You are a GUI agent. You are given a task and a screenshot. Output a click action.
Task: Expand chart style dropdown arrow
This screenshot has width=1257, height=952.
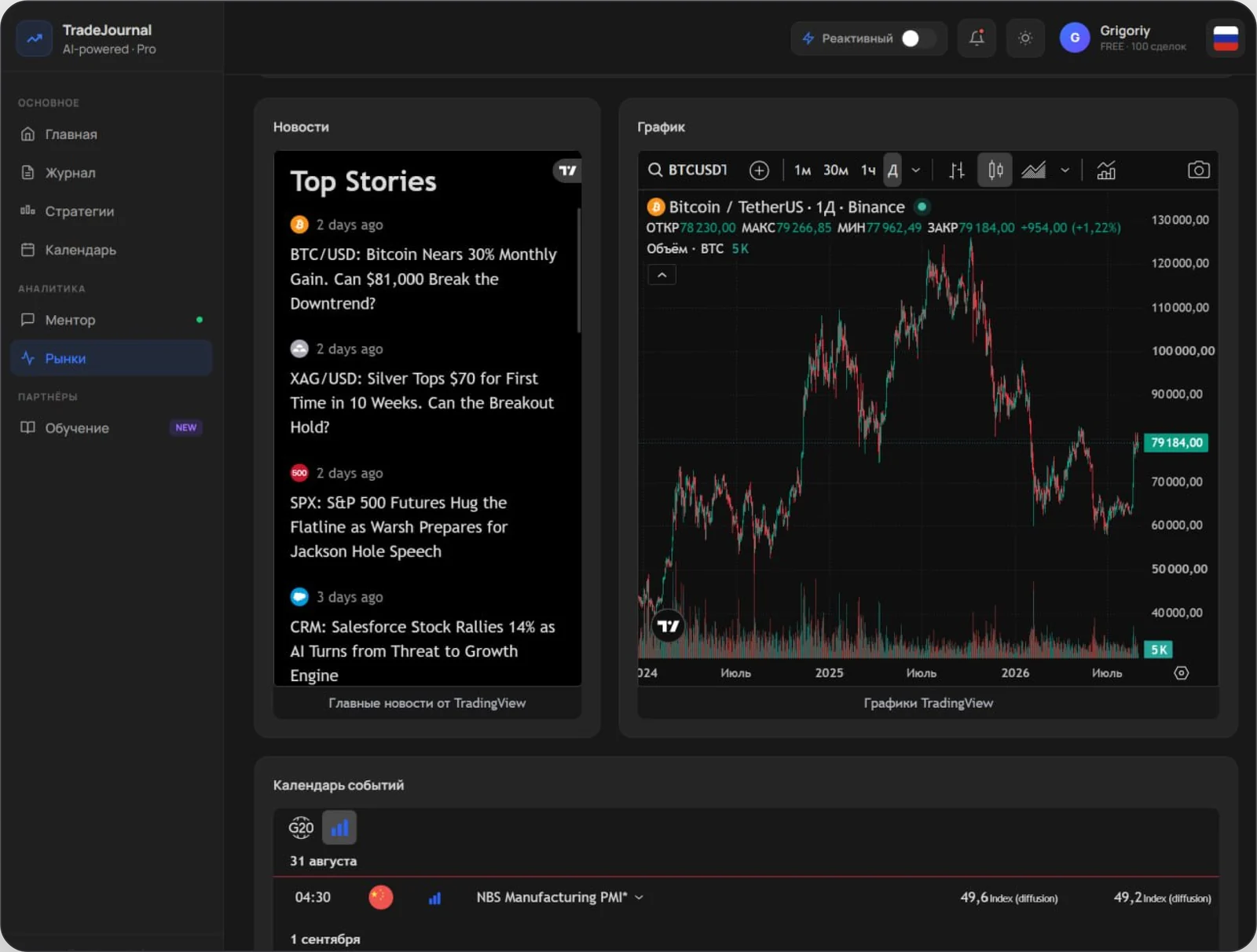(x=1065, y=170)
